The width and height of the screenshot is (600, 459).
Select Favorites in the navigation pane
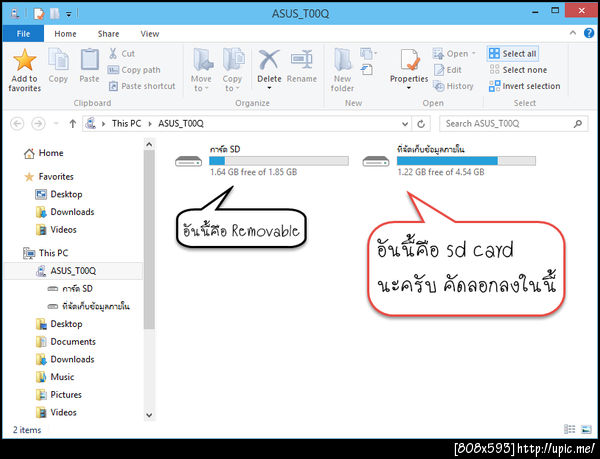click(x=49, y=177)
